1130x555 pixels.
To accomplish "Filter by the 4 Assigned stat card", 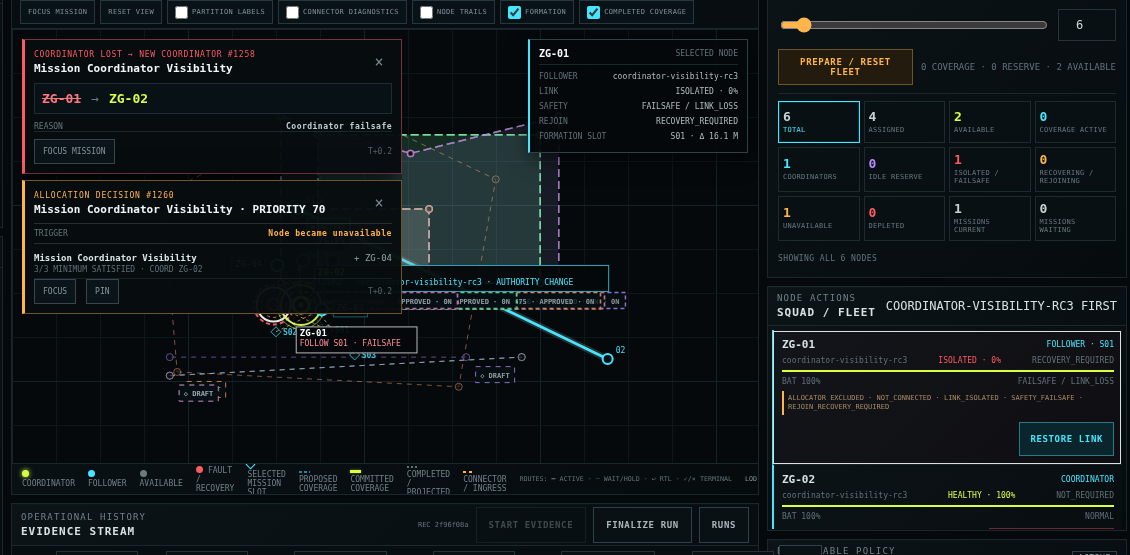I will (x=904, y=123).
